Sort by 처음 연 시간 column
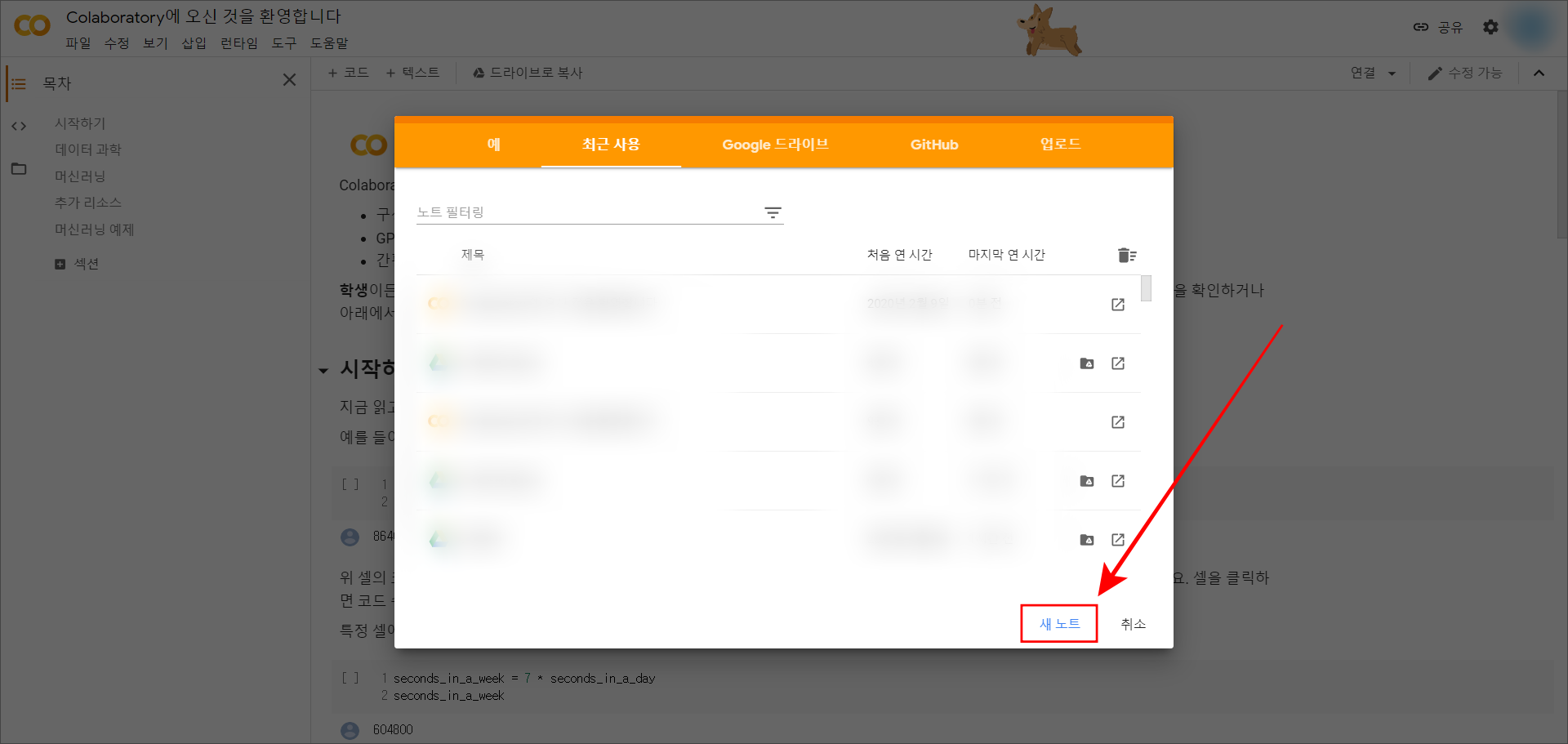Screen dimensions: 1568x744 900,255
